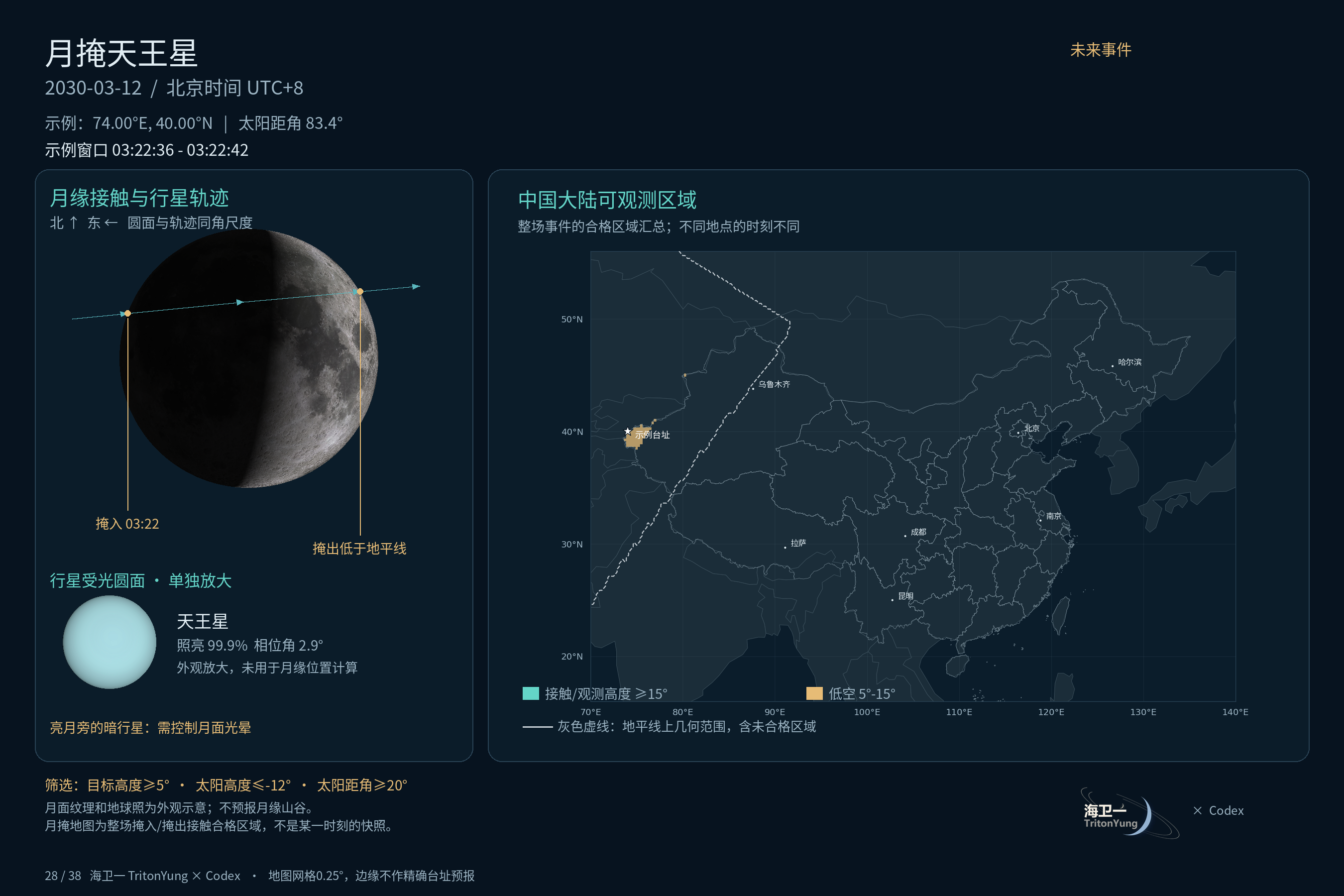
Task: Click the 亮月旁的暗行星 warning note
Action: pyautogui.click(x=150, y=727)
